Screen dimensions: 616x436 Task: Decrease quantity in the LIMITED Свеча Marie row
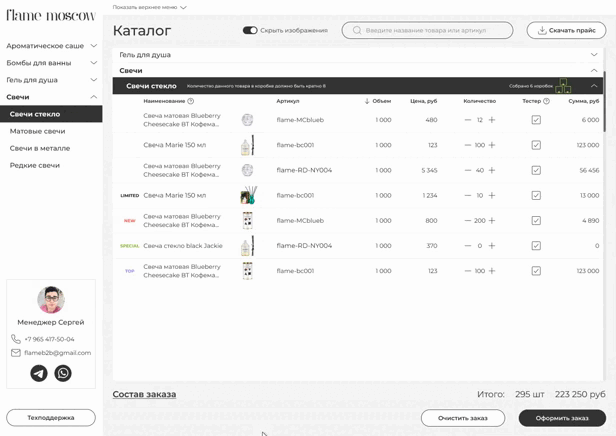(468, 195)
